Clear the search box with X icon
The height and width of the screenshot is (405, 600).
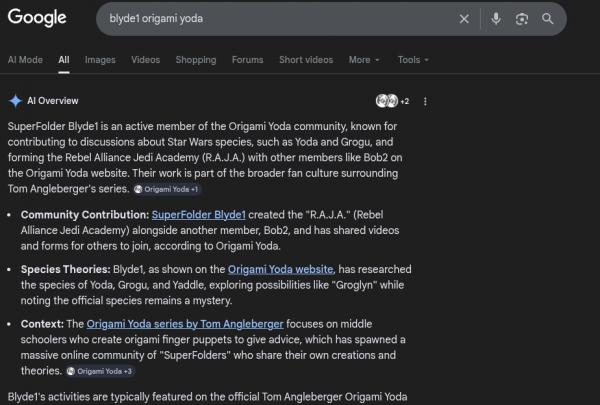click(x=464, y=19)
